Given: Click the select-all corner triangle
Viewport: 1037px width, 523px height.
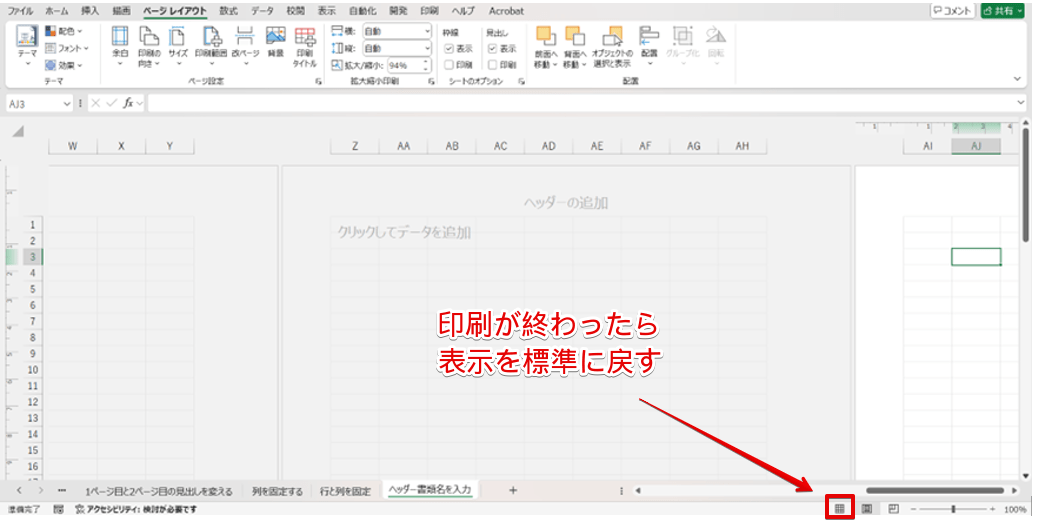Looking at the screenshot, I should pyautogui.click(x=18, y=132).
